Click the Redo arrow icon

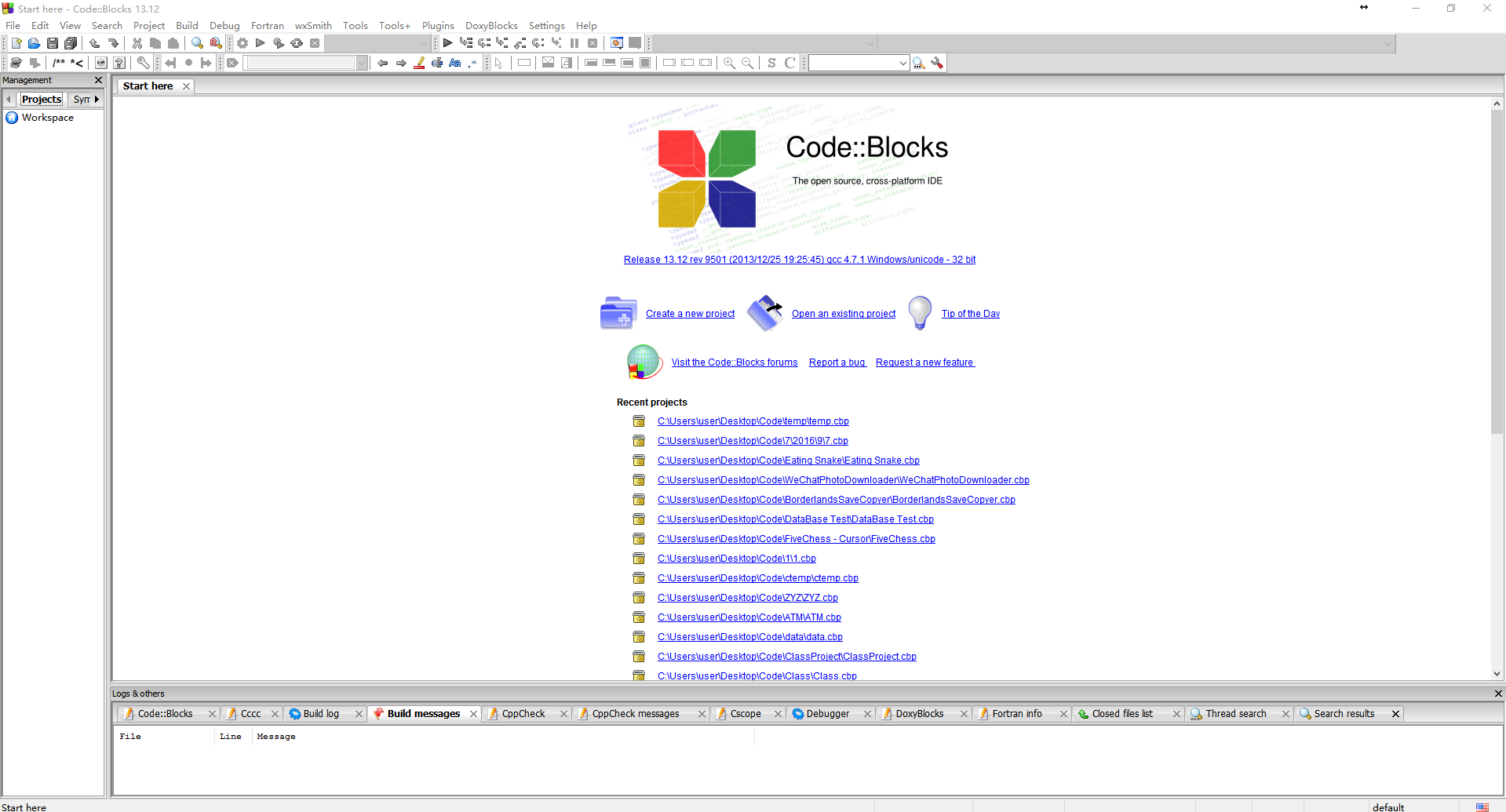(113, 43)
